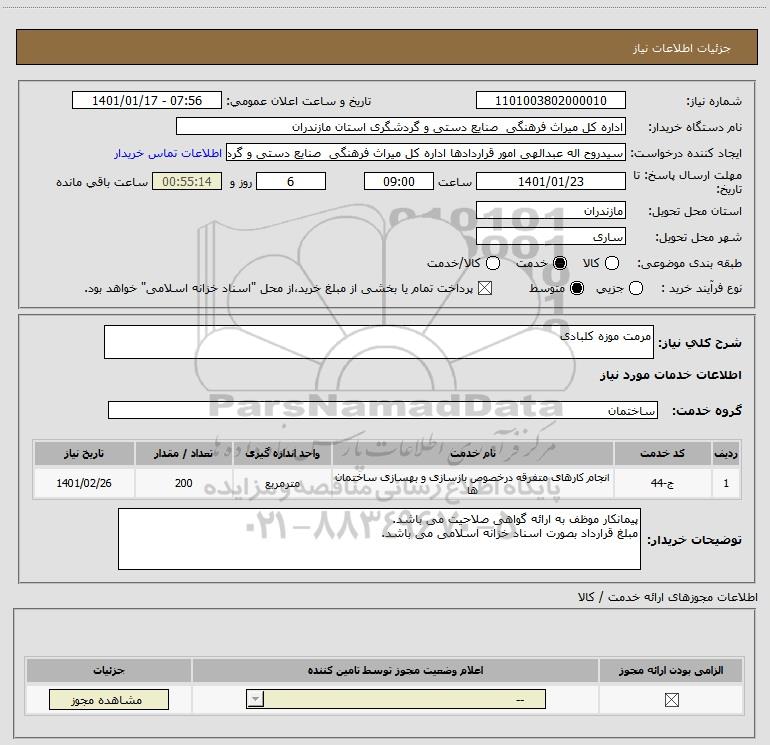Click the تعداد / مقدار column header

pyautogui.click(x=184, y=453)
